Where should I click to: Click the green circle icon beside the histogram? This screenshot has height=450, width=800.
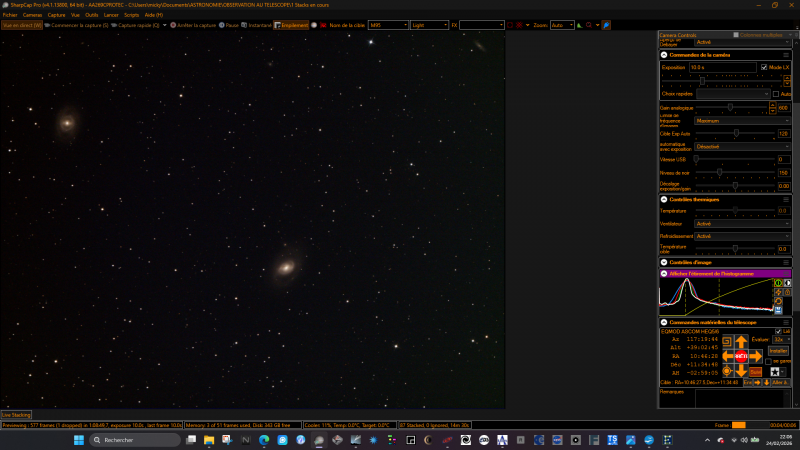pyautogui.click(x=778, y=283)
